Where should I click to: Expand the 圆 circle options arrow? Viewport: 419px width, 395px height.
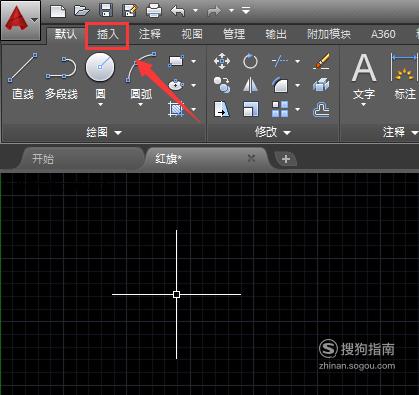[x=100, y=105]
